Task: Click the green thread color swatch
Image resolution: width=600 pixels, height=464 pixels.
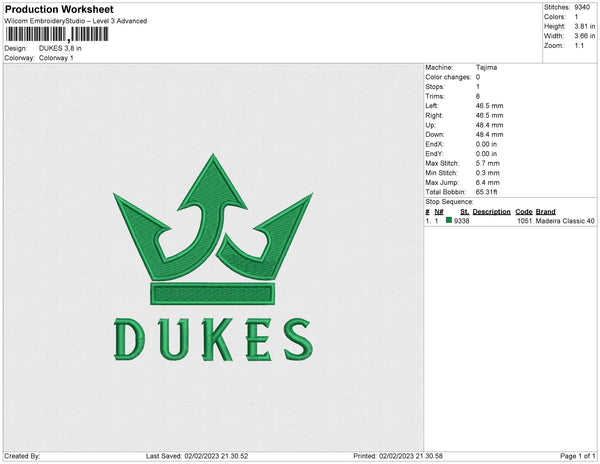Action: pos(449,220)
